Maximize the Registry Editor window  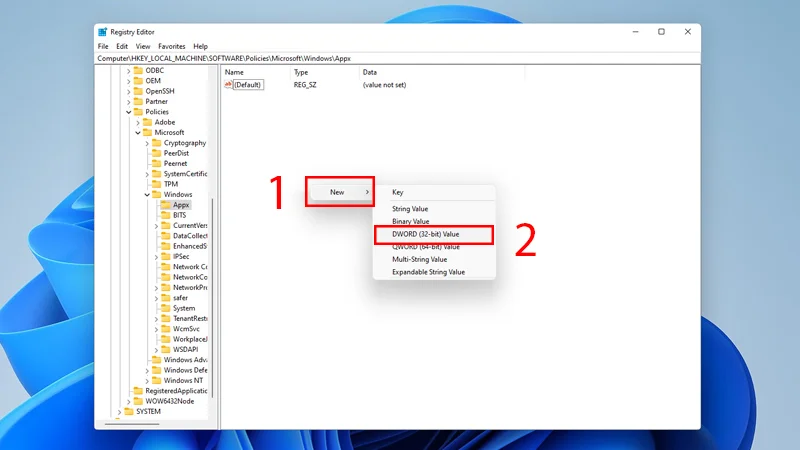tap(661, 32)
